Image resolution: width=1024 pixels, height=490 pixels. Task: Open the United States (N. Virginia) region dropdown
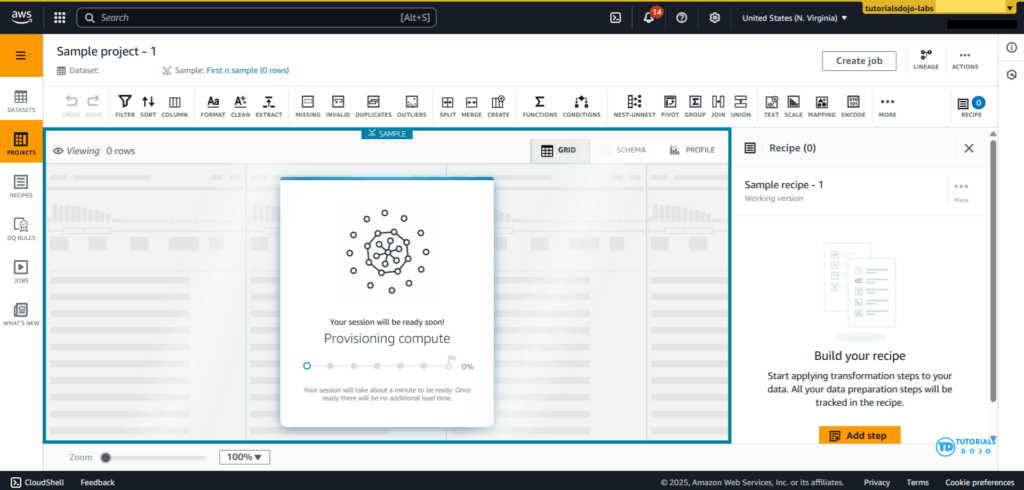tap(794, 18)
